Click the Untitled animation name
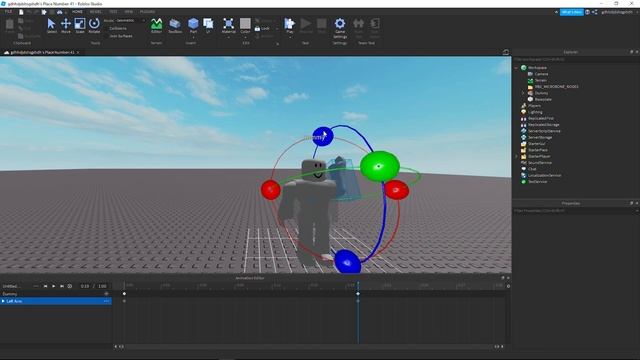The image size is (640, 360). [11, 286]
